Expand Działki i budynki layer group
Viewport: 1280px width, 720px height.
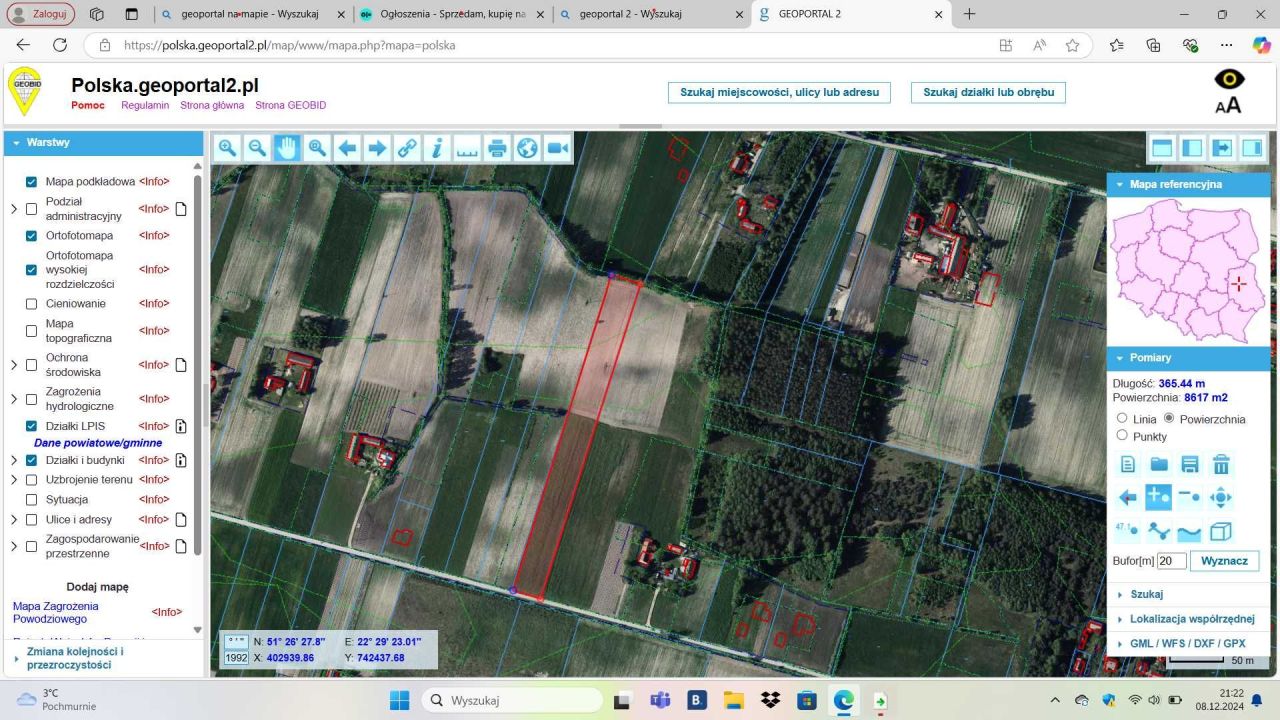click(x=14, y=460)
